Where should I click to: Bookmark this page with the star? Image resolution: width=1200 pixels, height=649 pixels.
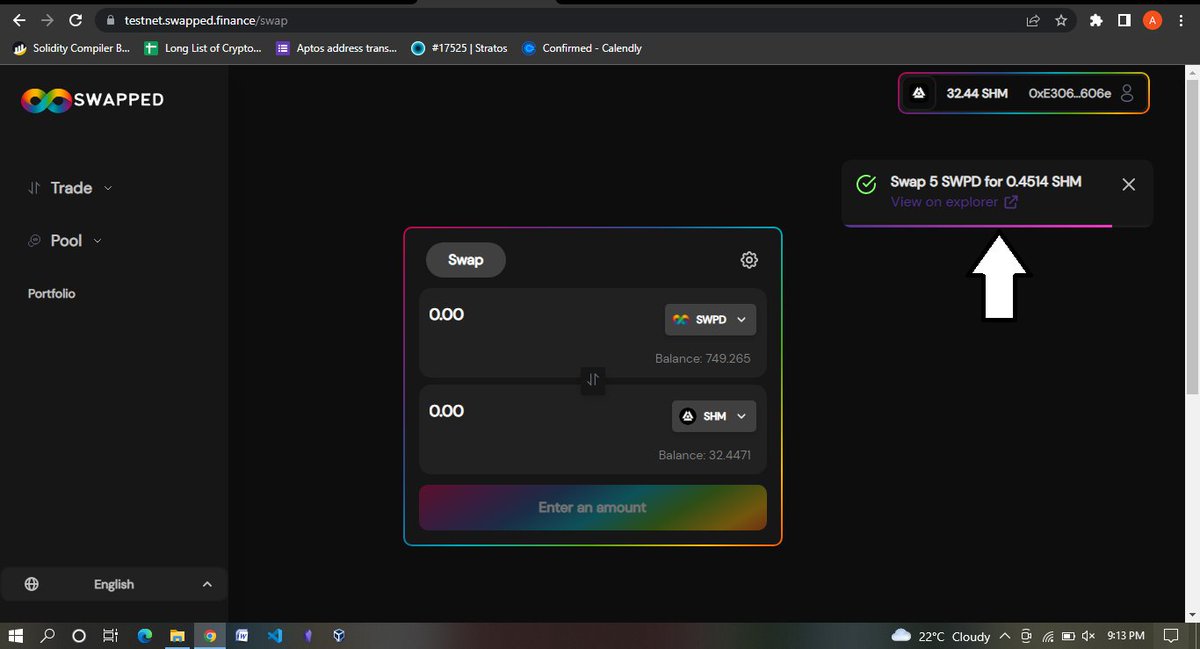pyautogui.click(x=1061, y=20)
